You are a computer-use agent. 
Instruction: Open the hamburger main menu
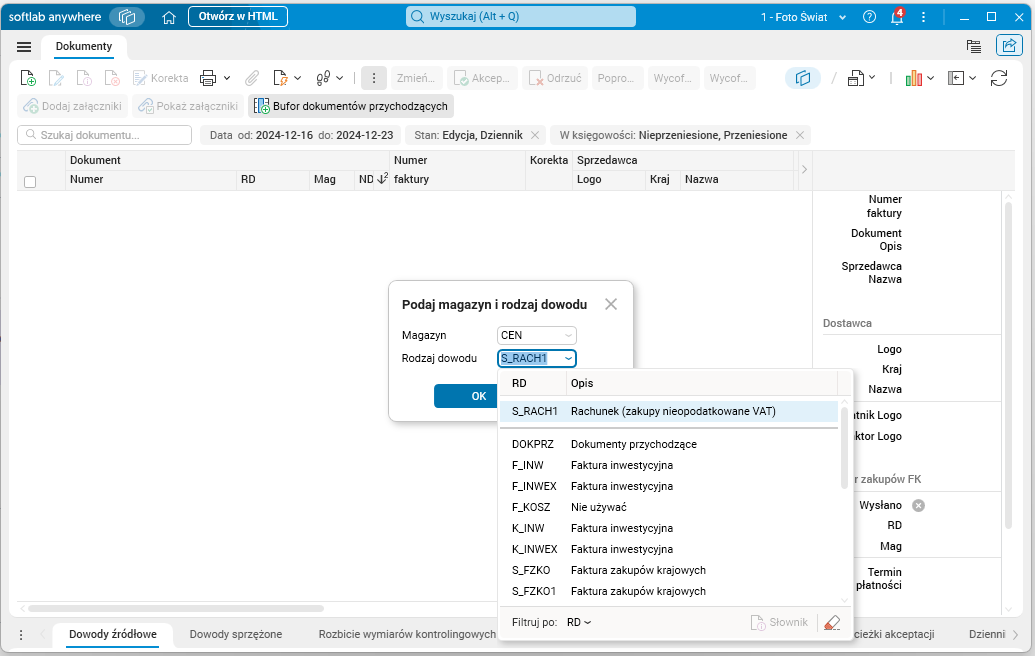[x=24, y=46]
